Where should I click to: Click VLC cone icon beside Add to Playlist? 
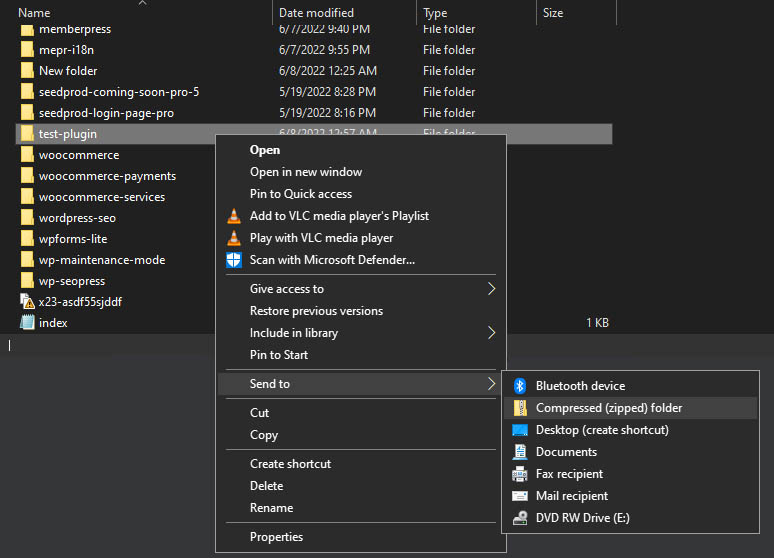coord(233,216)
